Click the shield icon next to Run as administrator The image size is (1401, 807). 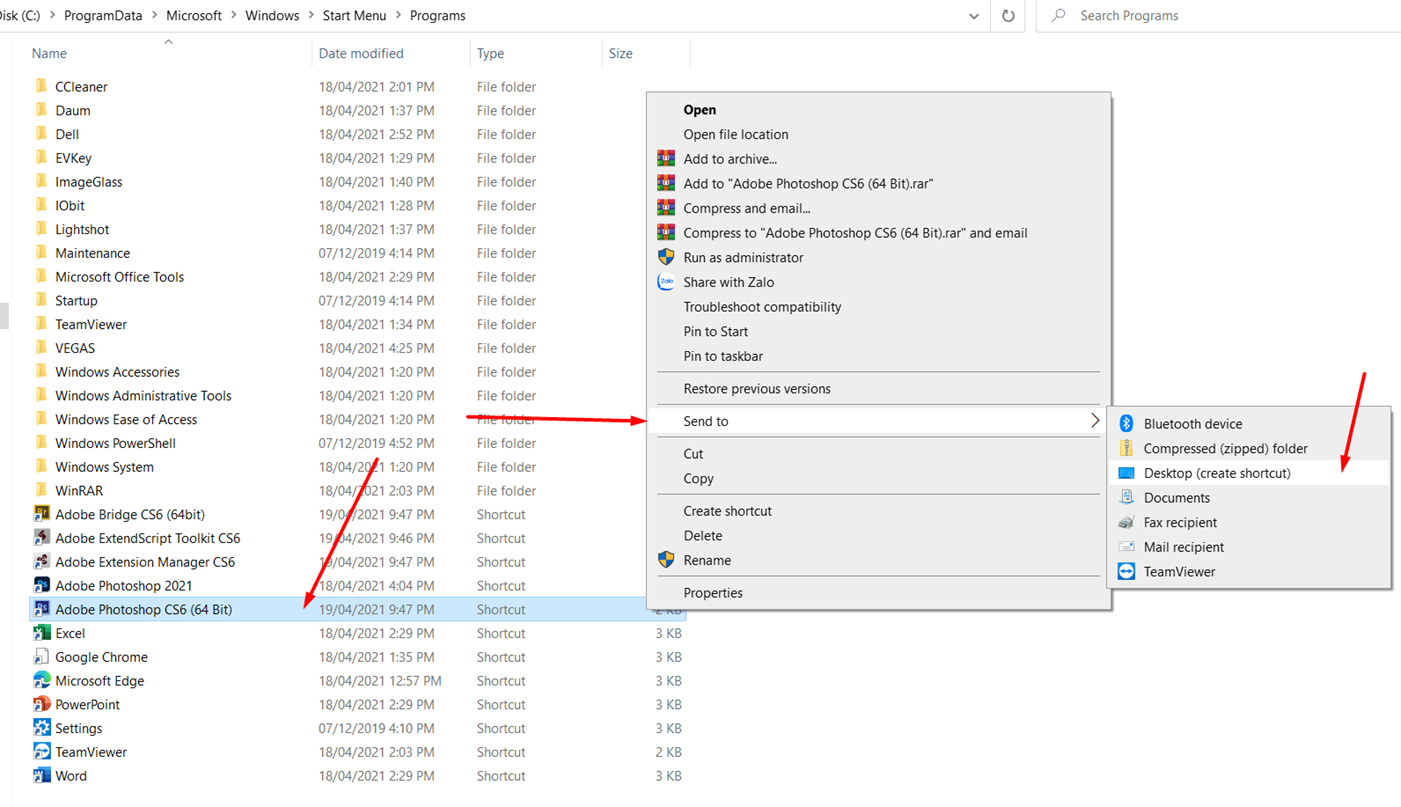pos(666,257)
